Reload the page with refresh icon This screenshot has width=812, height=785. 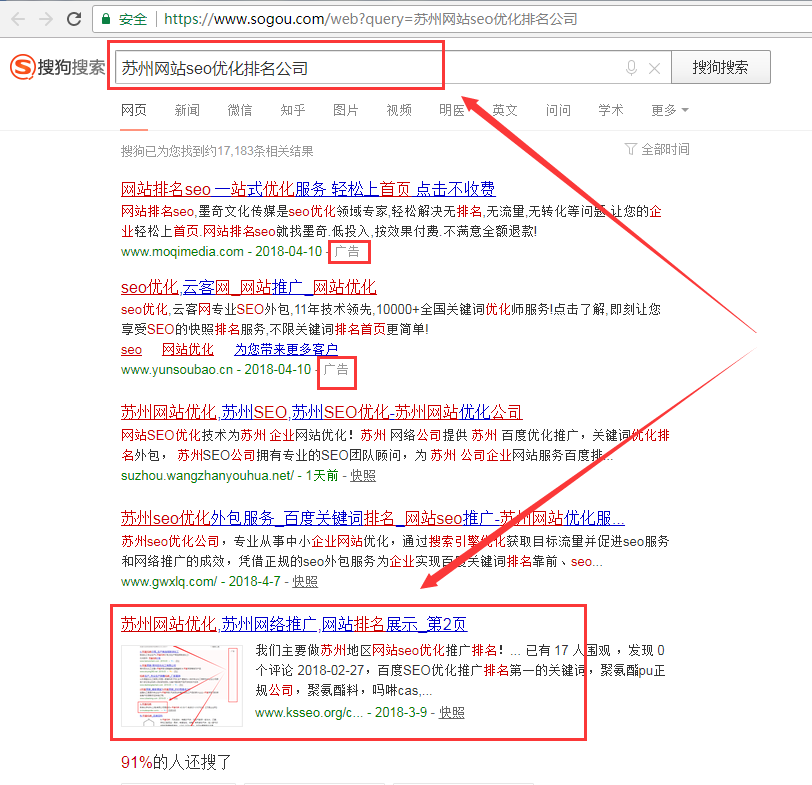74,19
